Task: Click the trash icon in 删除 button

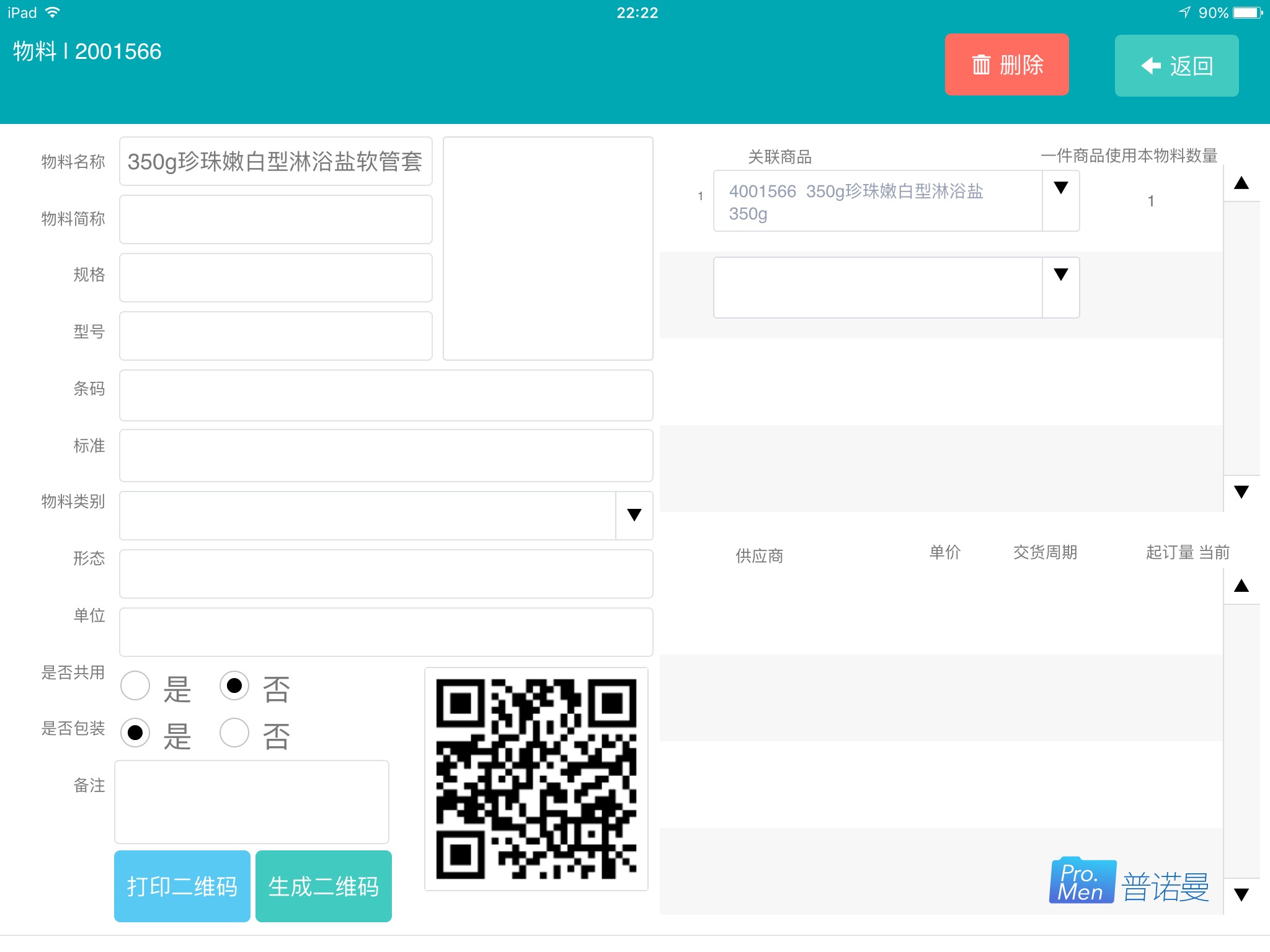Action: (981, 64)
